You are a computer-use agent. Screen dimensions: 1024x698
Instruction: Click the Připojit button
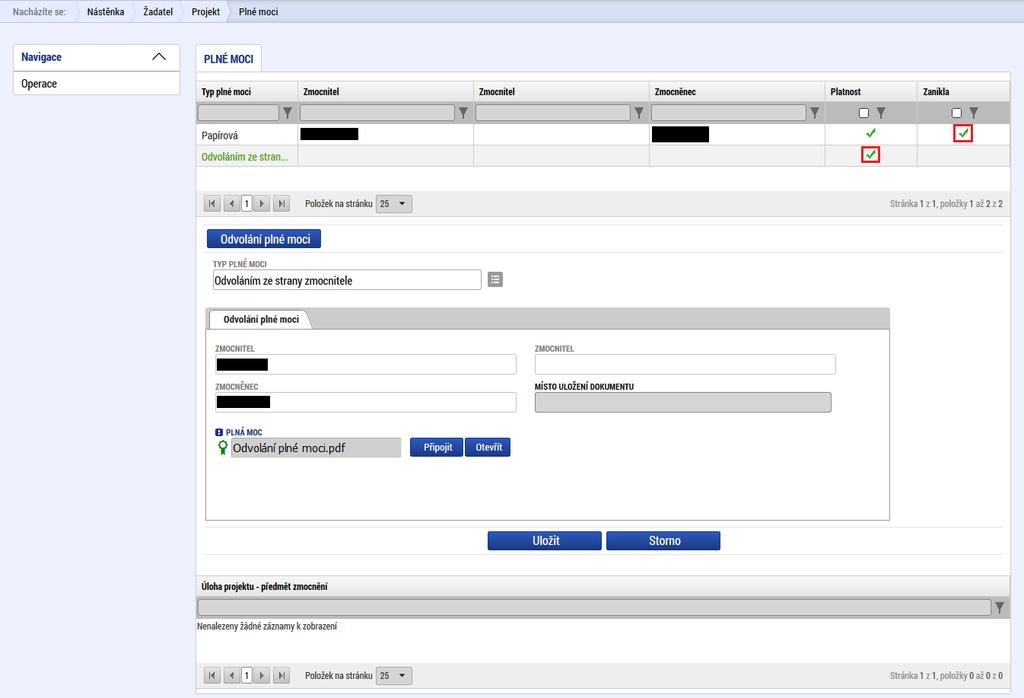point(437,447)
